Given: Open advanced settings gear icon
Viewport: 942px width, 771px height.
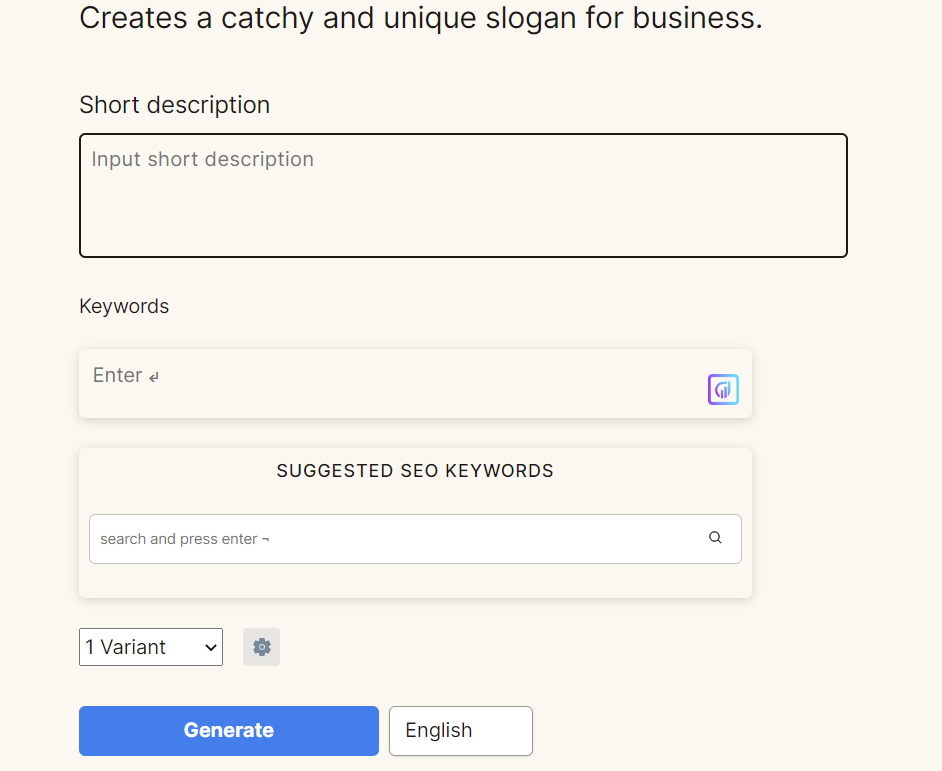Looking at the screenshot, I should pyautogui.click(x=261, y=647).
